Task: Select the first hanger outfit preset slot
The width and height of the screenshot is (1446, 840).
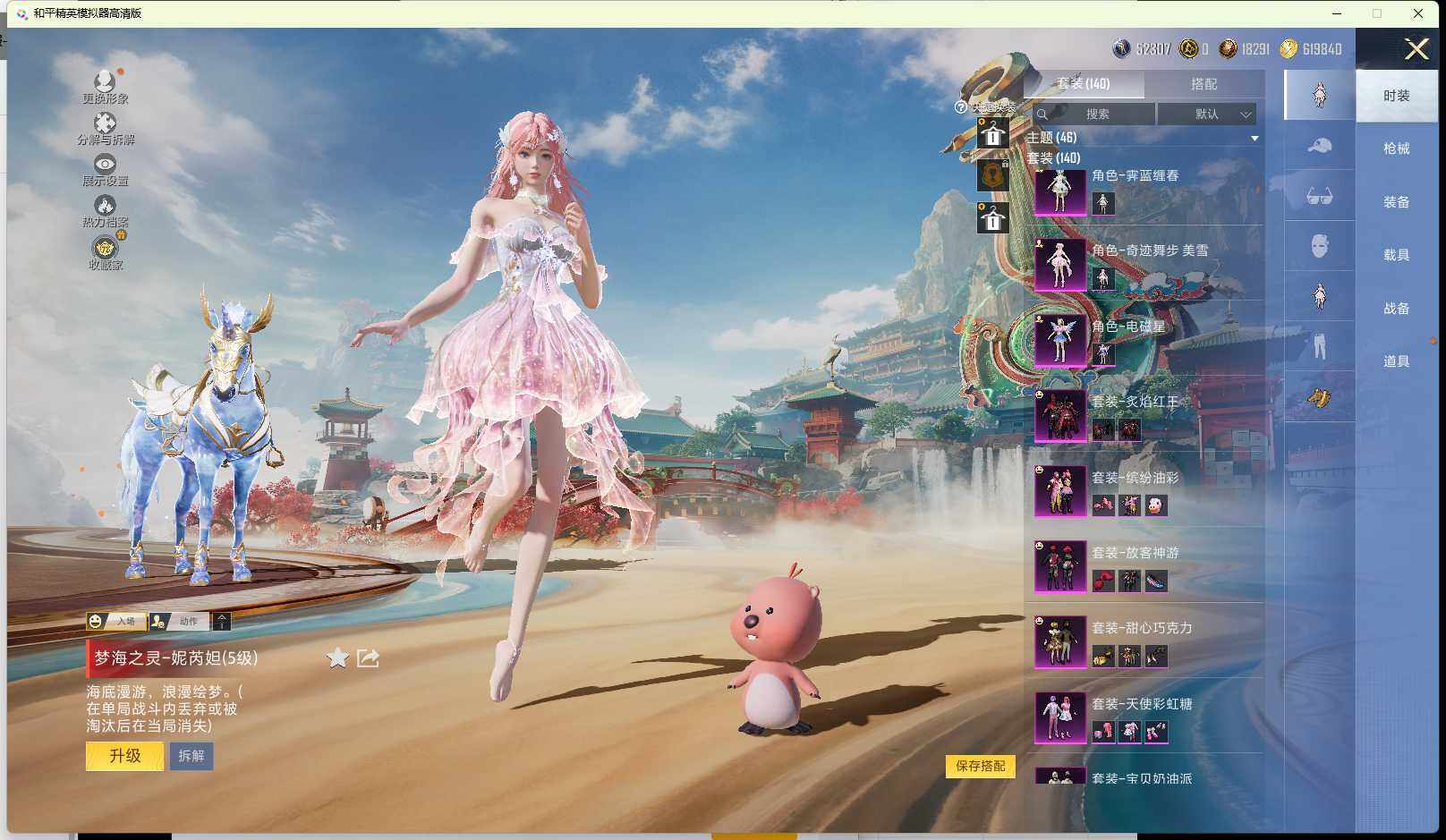Action: coord(992,134)
